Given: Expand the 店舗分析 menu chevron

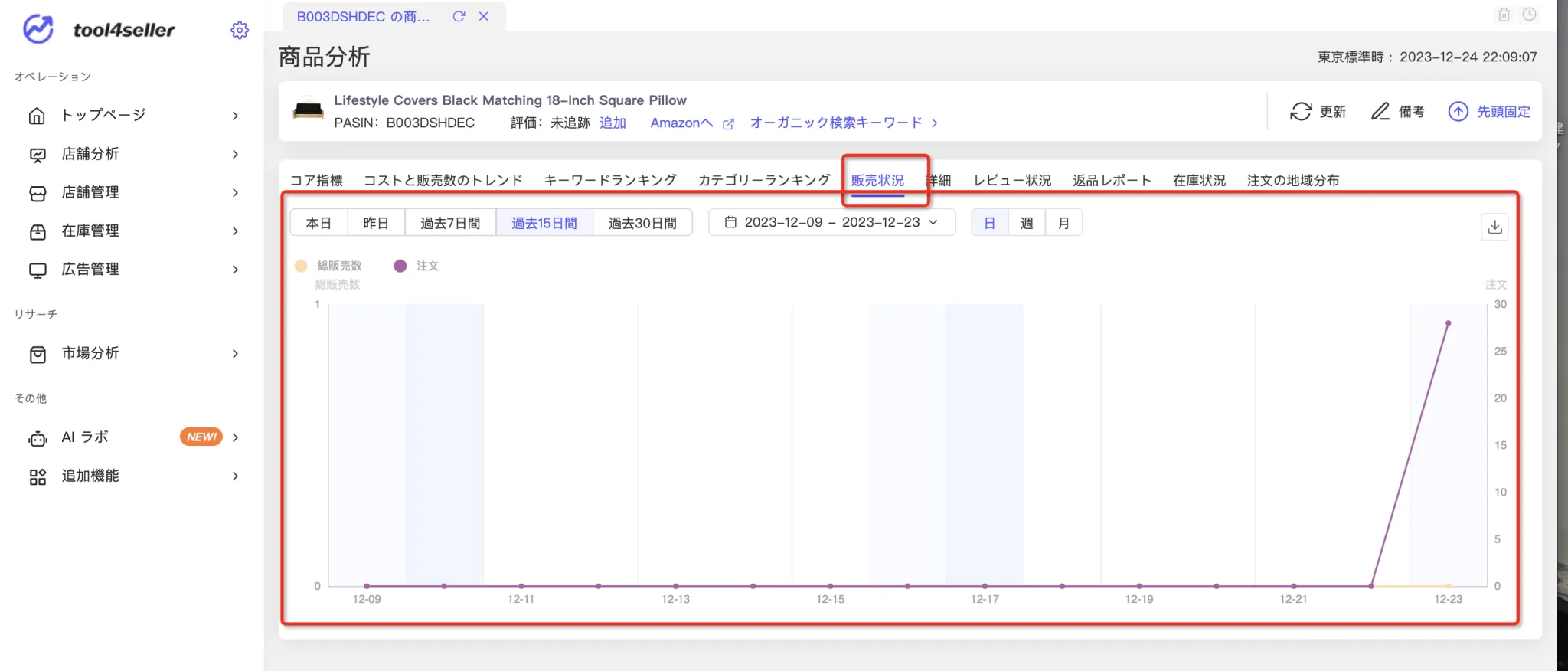Looking at the screenshot, I should coord(235,155).
